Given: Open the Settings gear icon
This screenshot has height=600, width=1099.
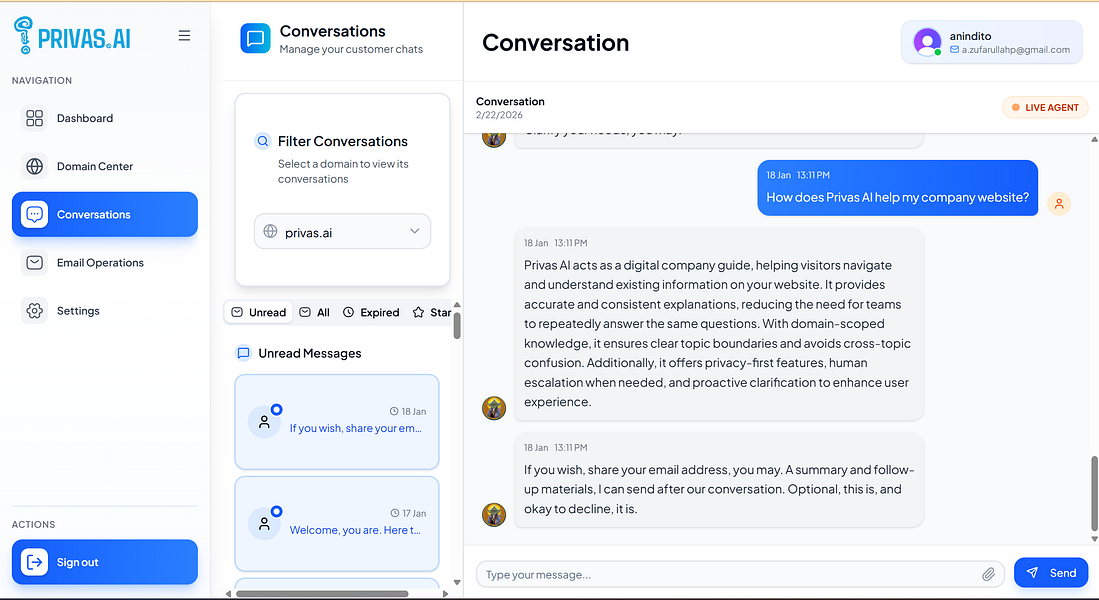Looking at the screenshot, I should tap(35, 311).
